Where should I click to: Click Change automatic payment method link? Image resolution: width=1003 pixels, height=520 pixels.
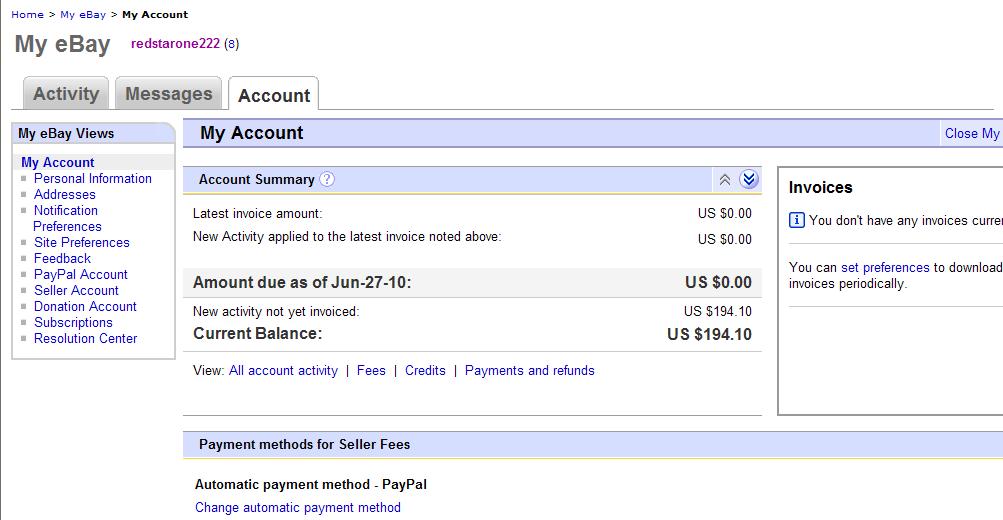297,507
